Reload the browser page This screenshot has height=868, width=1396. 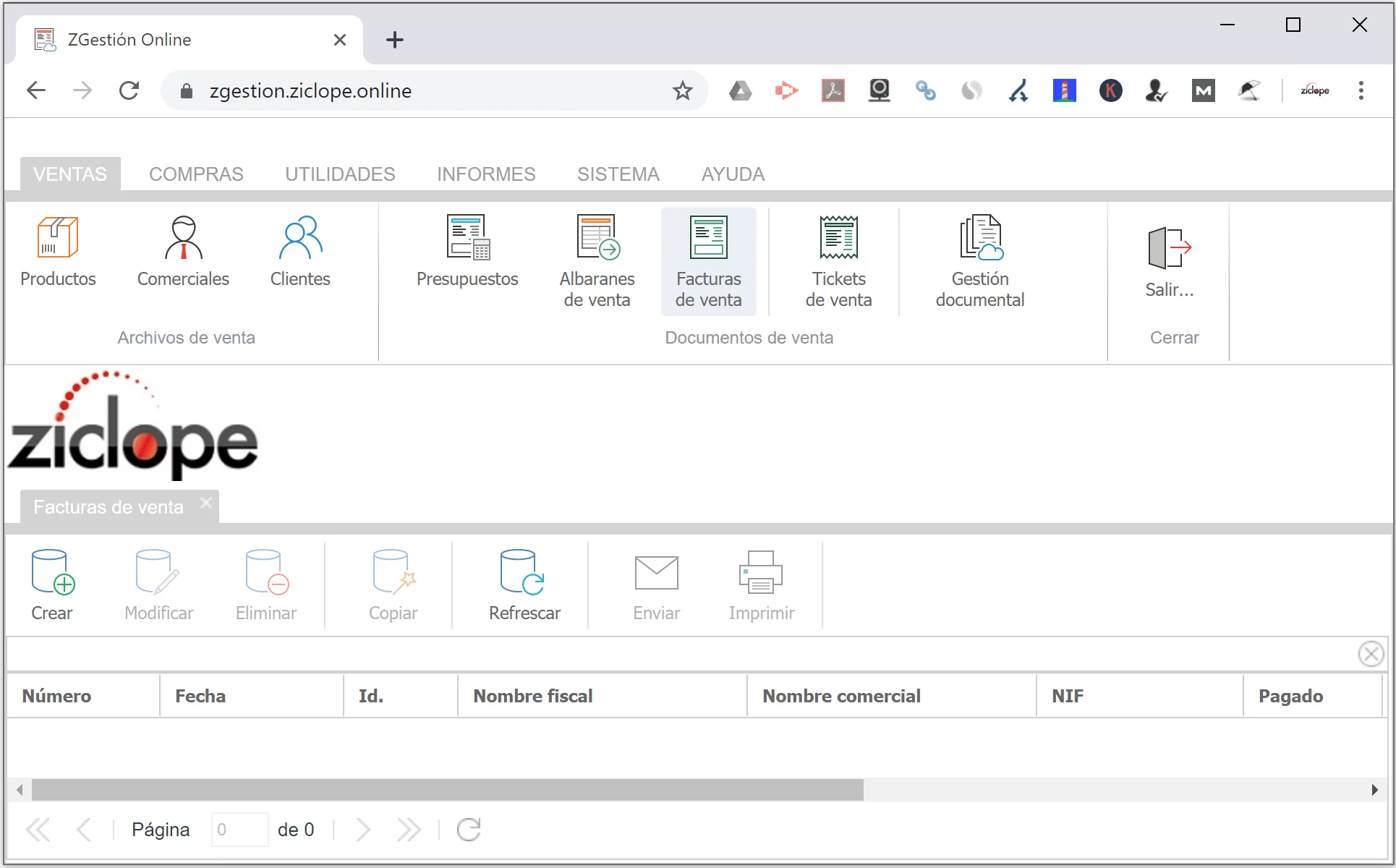pyautogui.click(x=129, y=91)
